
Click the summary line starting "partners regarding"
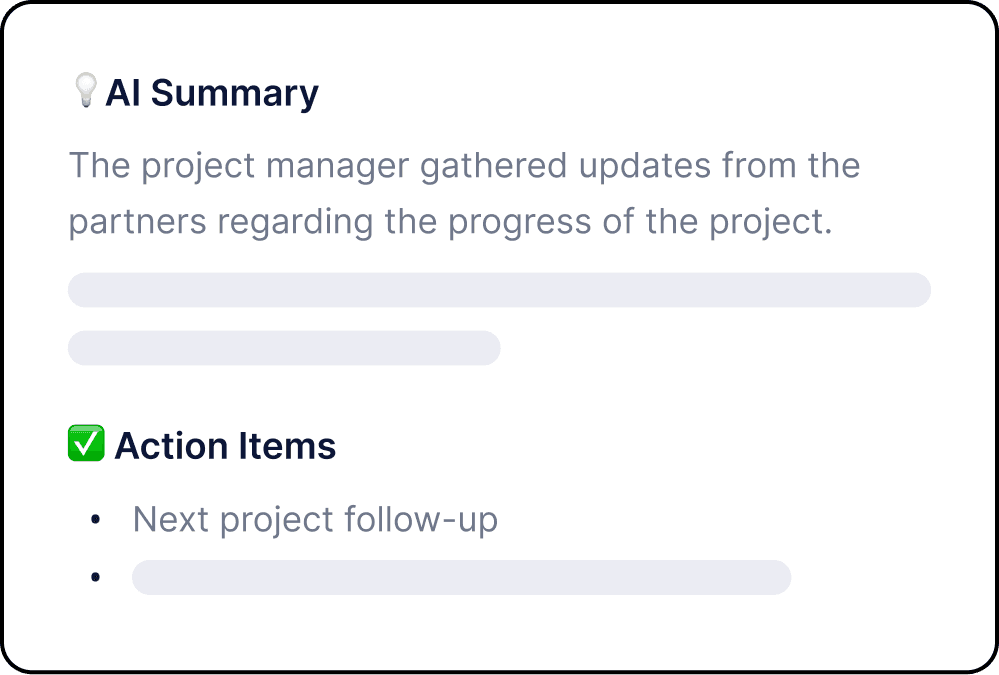450,223
